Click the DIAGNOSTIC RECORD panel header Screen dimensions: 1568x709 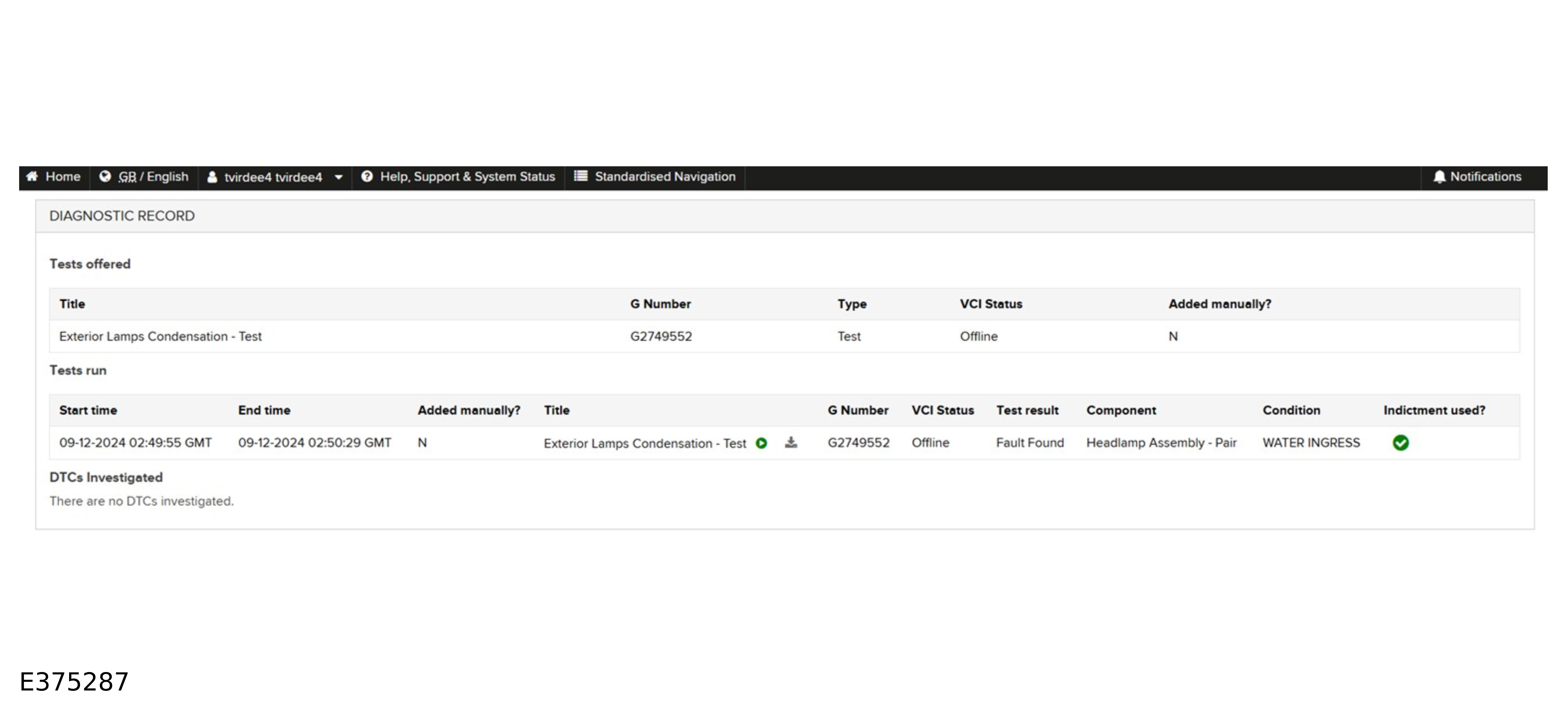pos(122,216)
